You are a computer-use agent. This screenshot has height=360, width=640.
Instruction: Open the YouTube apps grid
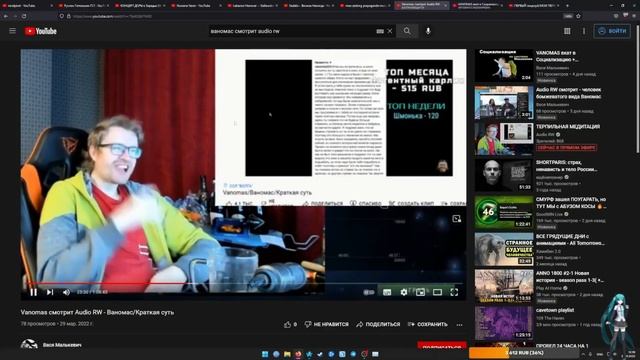(x=567, y=31)
